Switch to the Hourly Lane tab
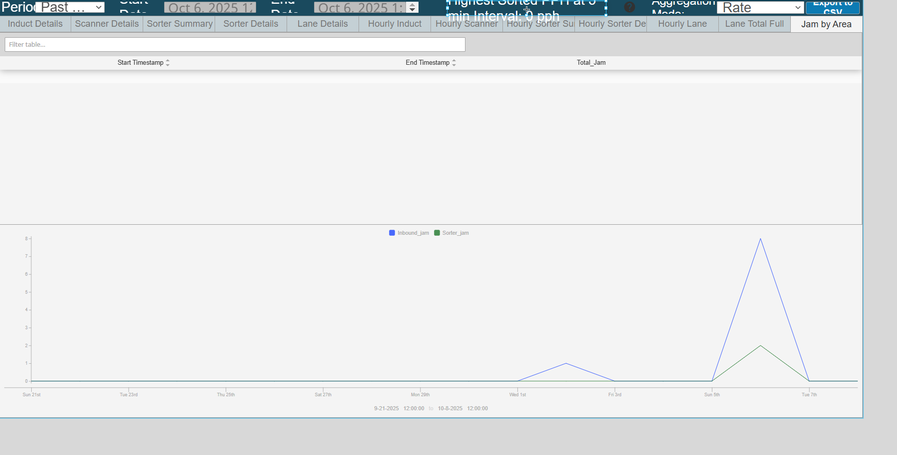This screenshot has width=897, height=455. click(683, 24)
